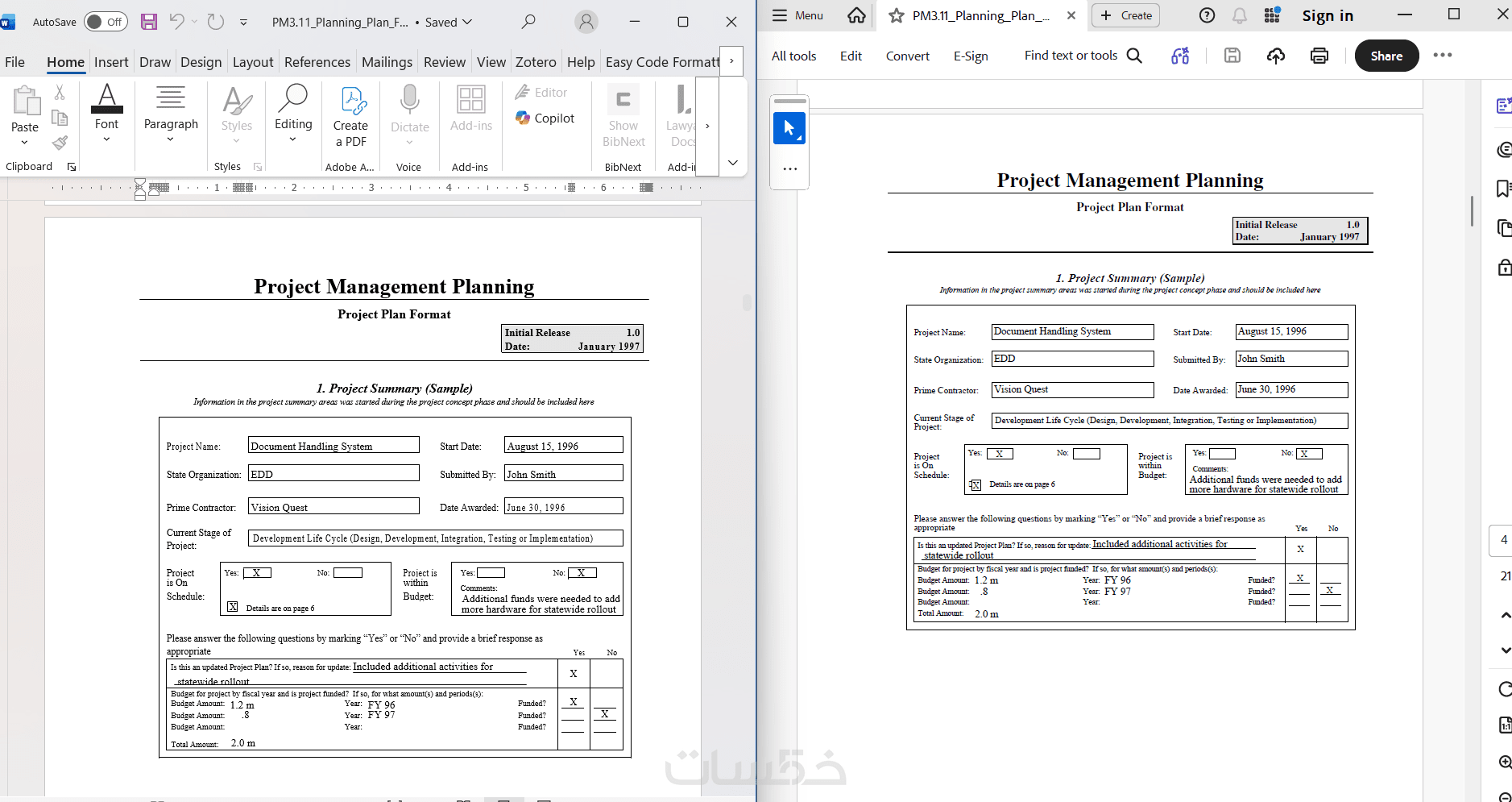Toggle the AutoSave switch in Word

(105, 22)
